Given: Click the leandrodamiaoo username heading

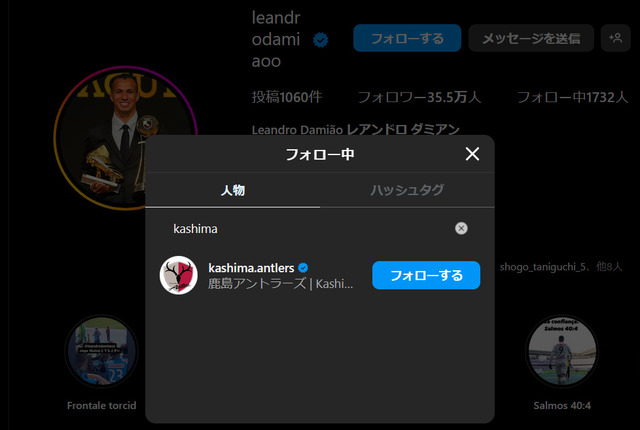Looking at the screenshot, I should point(276,39).
